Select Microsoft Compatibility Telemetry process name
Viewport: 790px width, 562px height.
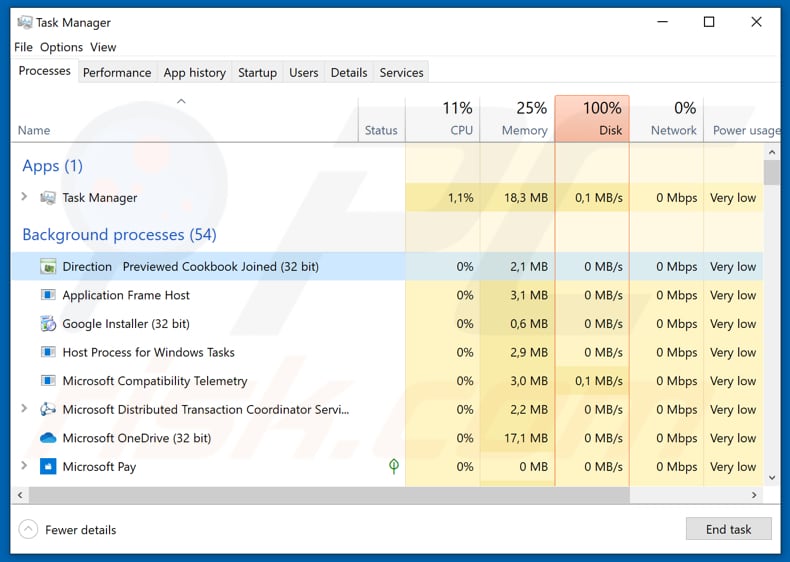coord(155,381)
